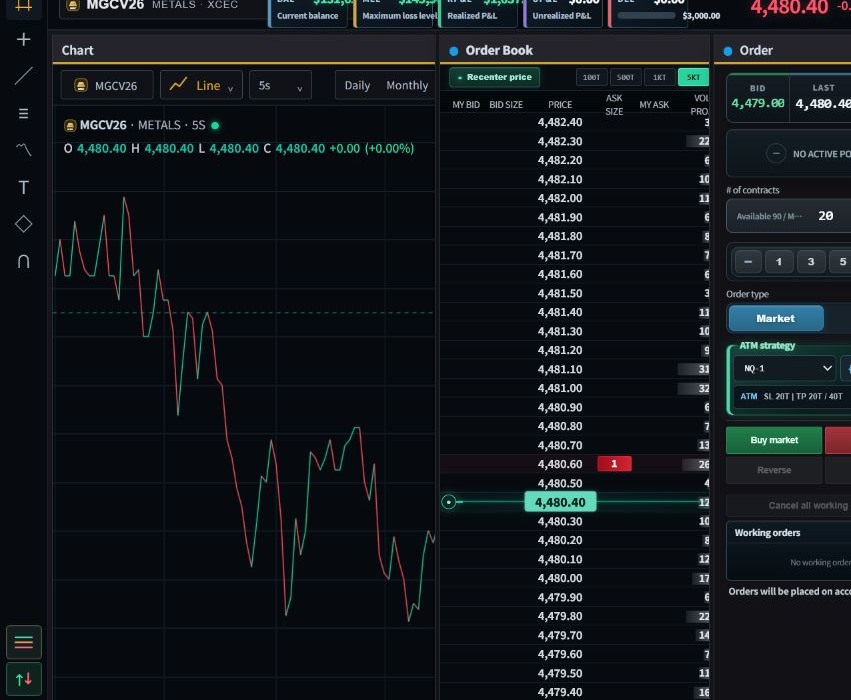Switch chart to Monthly range
Image resolution: width=851 pixels, height=700 pixels.
[407, 85]
